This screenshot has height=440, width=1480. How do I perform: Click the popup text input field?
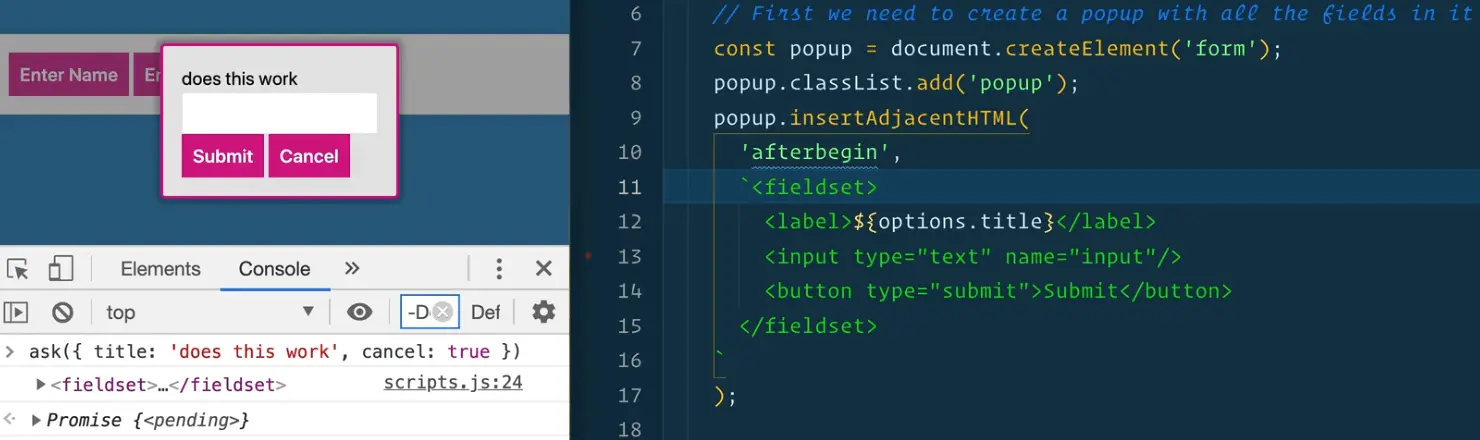(279, 113)
